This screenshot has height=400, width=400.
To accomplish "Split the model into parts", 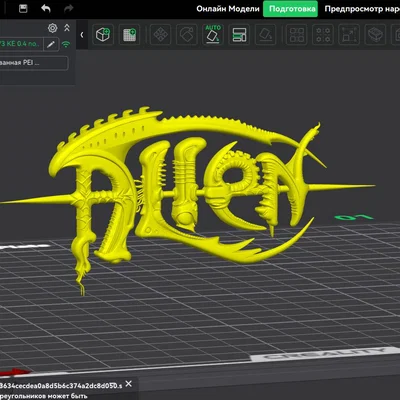I will (323, 35).
